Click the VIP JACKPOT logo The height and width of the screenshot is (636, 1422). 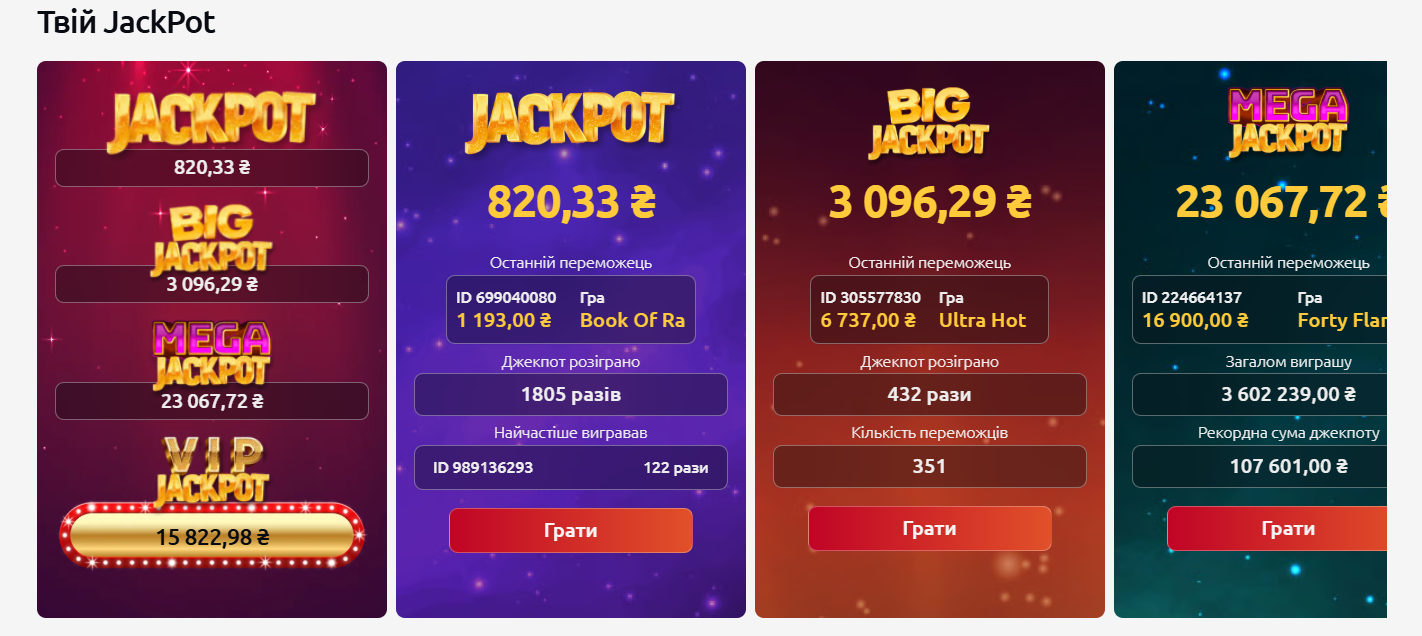211,468
